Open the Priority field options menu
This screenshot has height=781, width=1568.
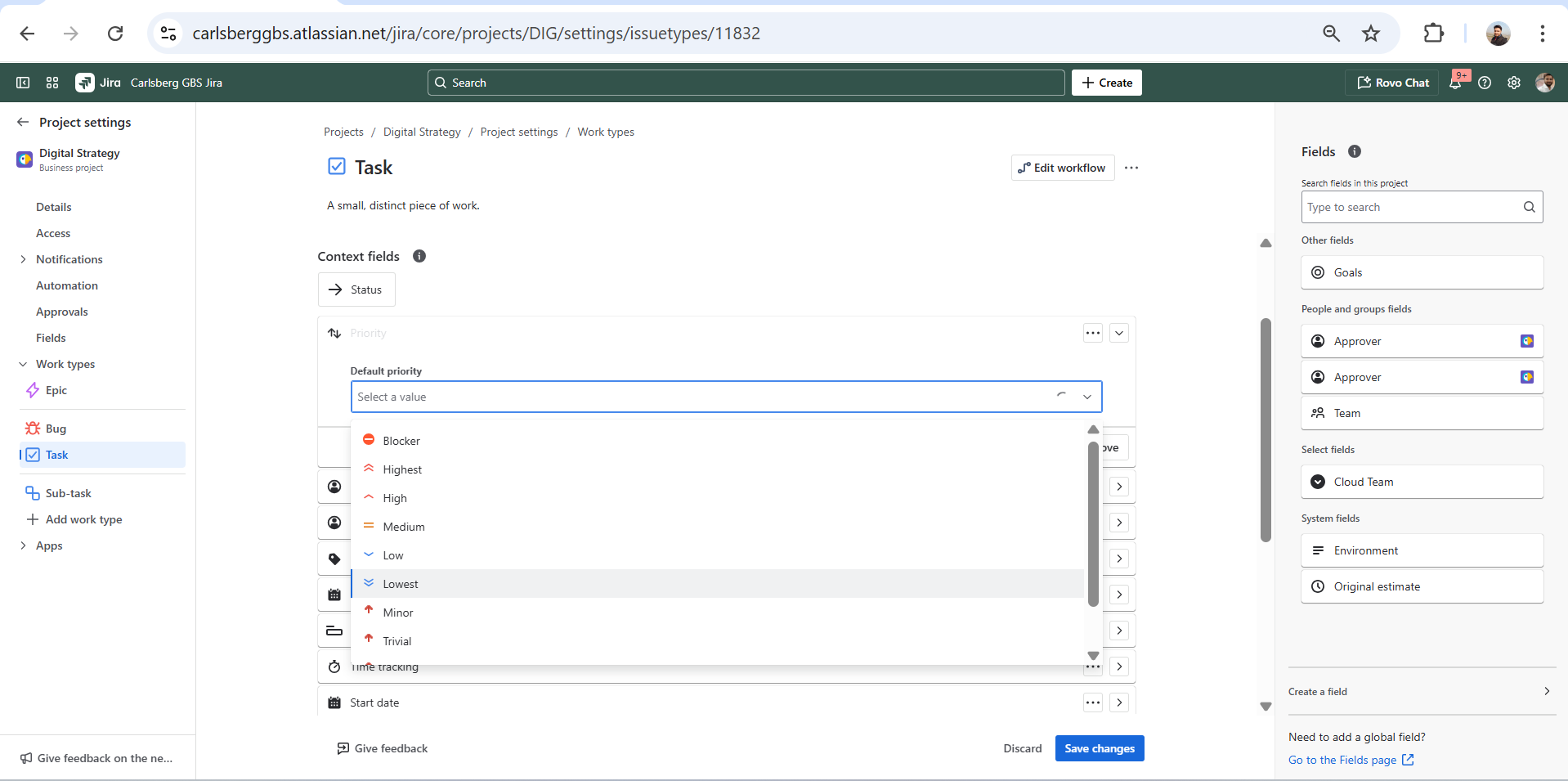click(1092, 333)
